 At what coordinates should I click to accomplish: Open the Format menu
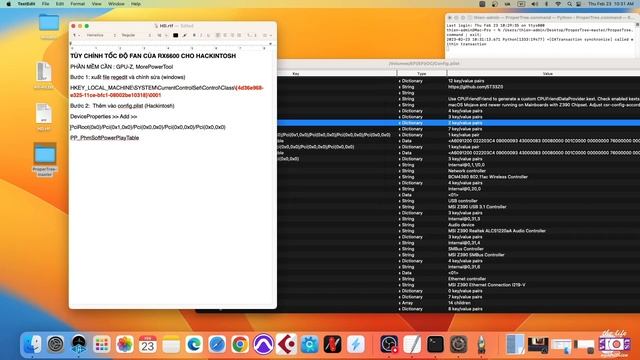click(x=78, y=4)
